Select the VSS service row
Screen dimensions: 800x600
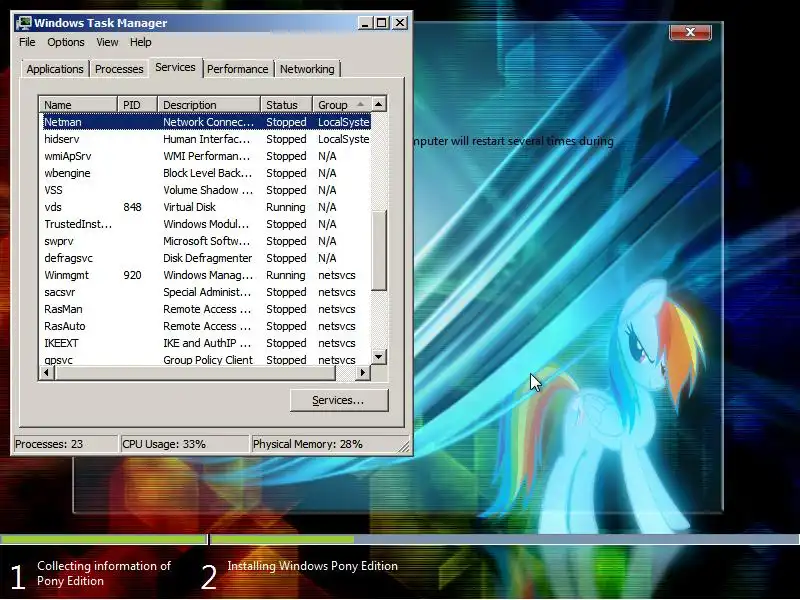click(206, 190)
